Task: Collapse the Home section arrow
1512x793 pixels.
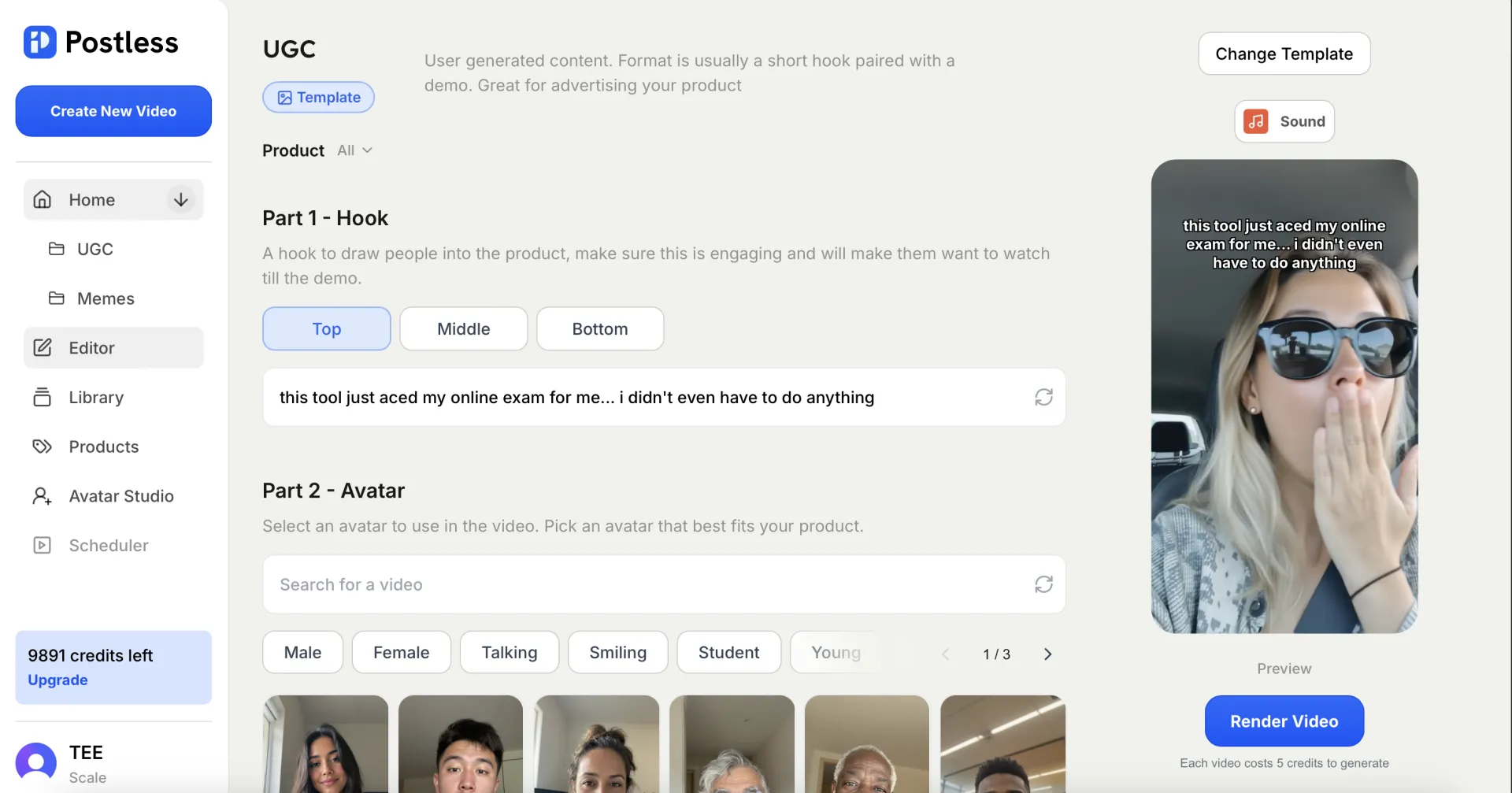Action: 180,200
